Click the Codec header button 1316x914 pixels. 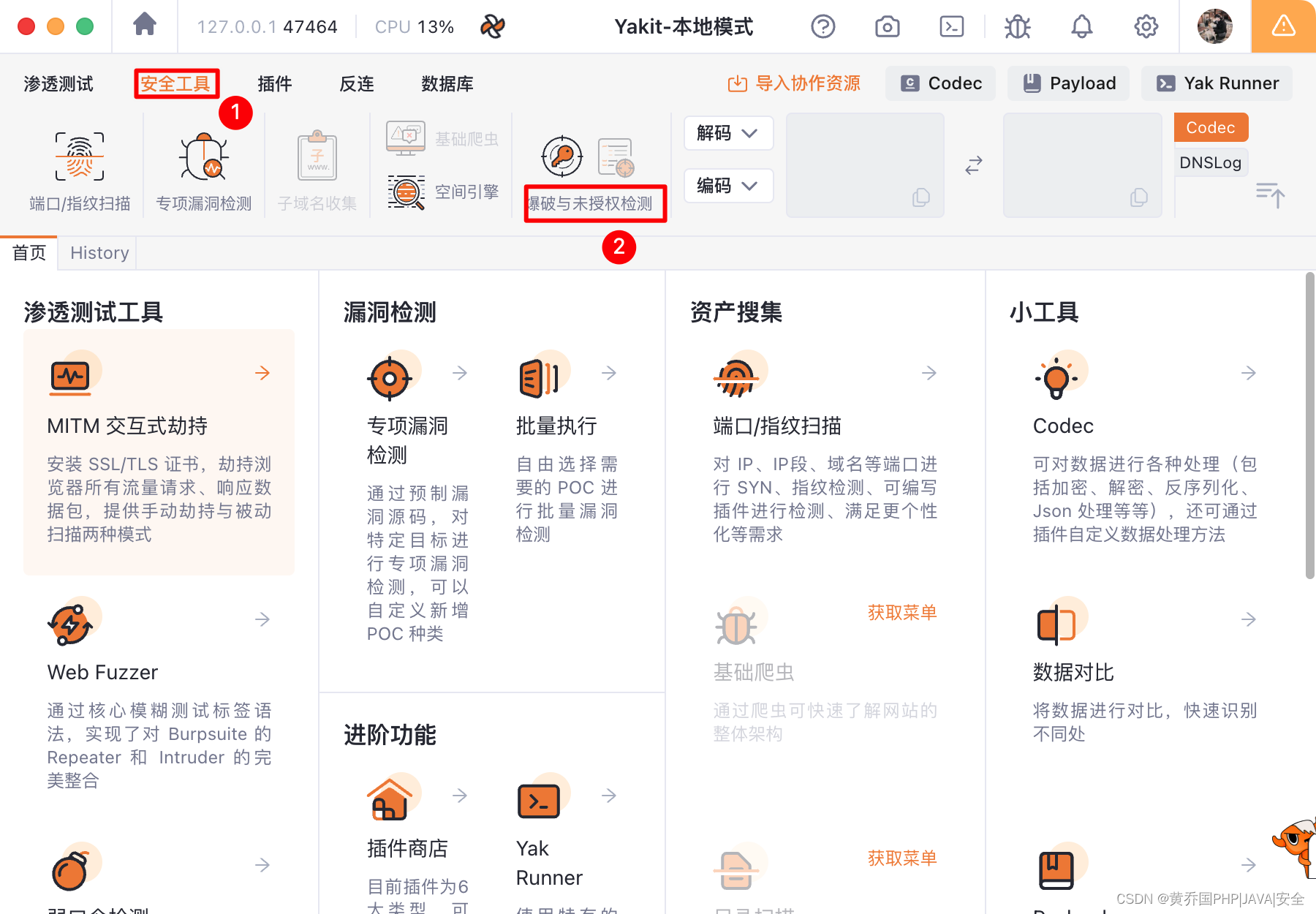941,83
